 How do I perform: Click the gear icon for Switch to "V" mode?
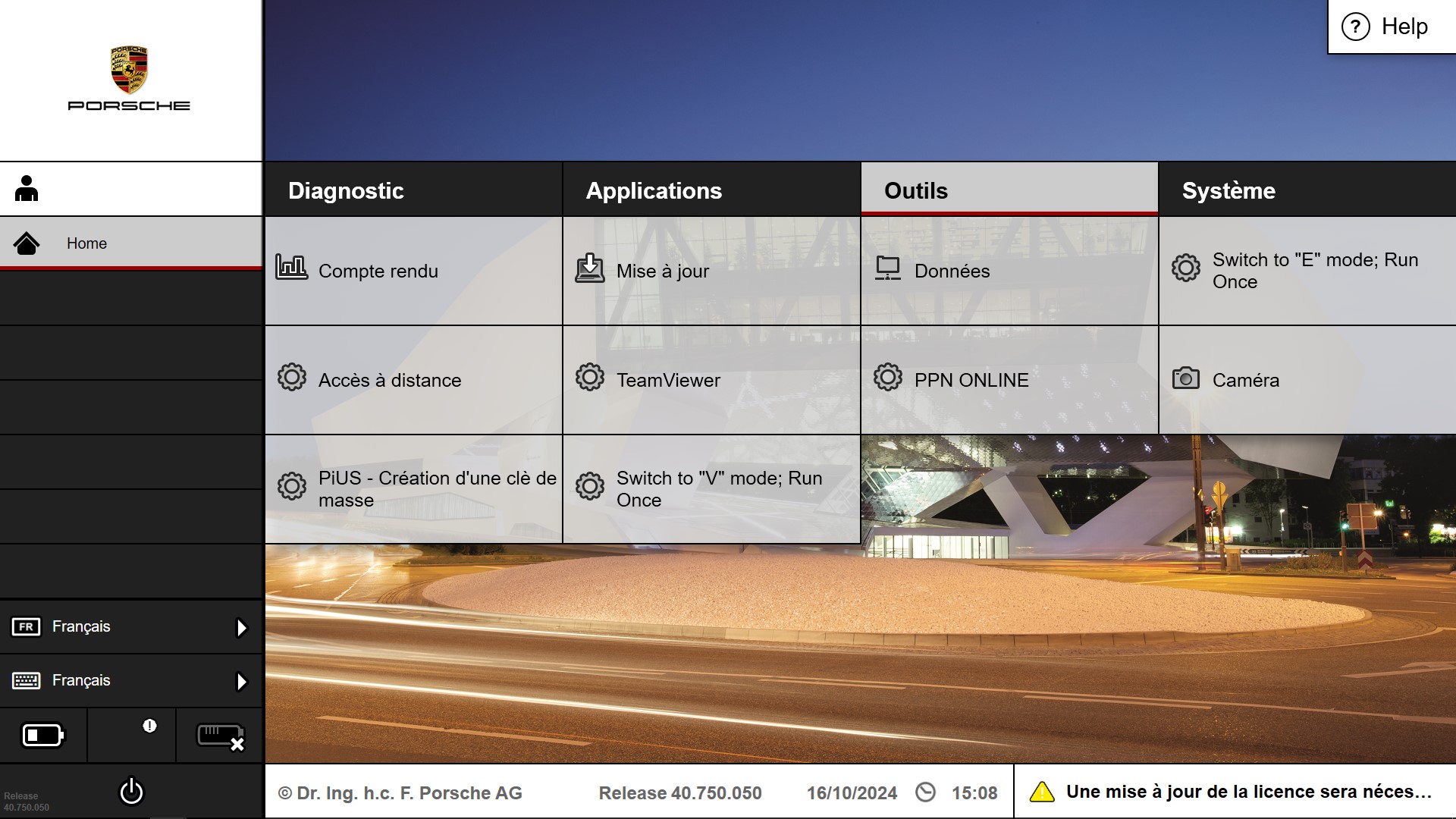(x=590, y=486)
